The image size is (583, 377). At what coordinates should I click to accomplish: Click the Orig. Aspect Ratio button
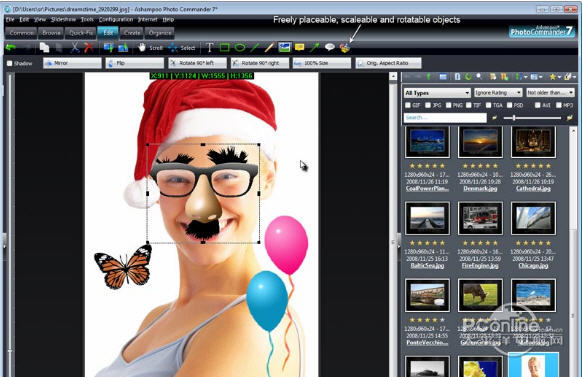(388, 63)
